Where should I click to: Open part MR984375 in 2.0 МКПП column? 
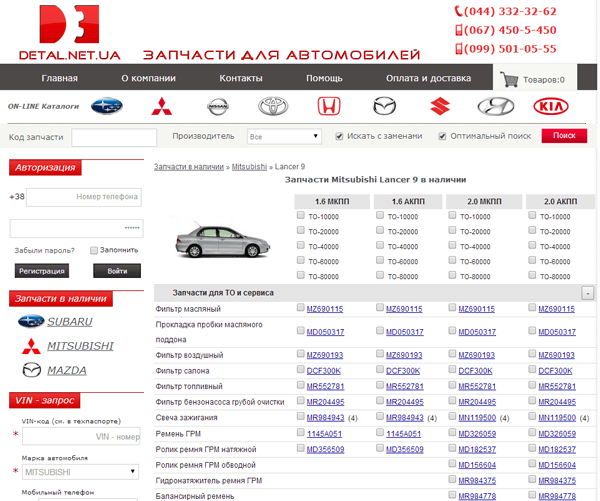tap(477, 481)
